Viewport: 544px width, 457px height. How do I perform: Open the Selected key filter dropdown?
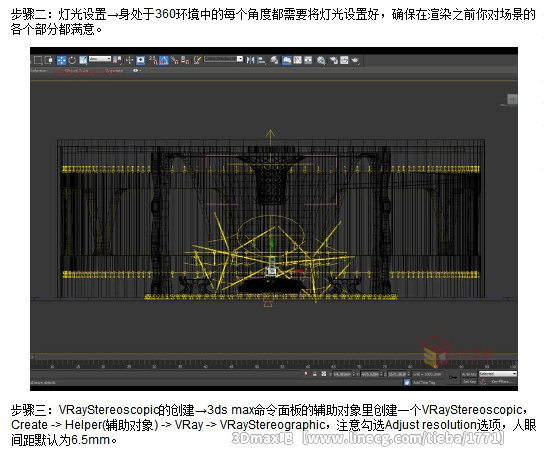[498, 374]
